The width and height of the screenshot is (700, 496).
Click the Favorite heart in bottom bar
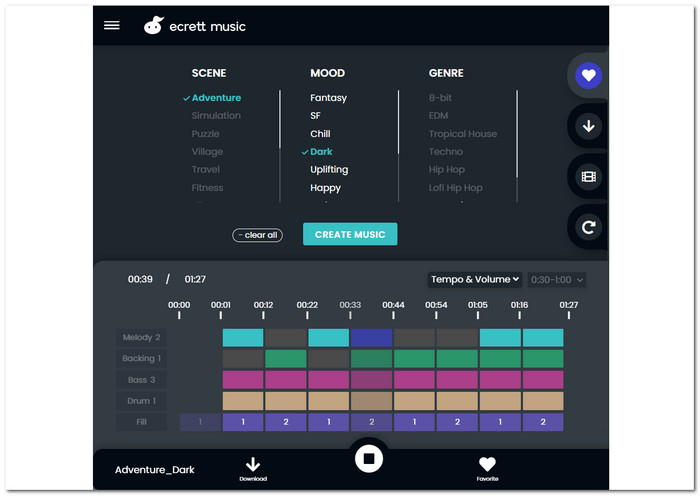click(487, 466)
